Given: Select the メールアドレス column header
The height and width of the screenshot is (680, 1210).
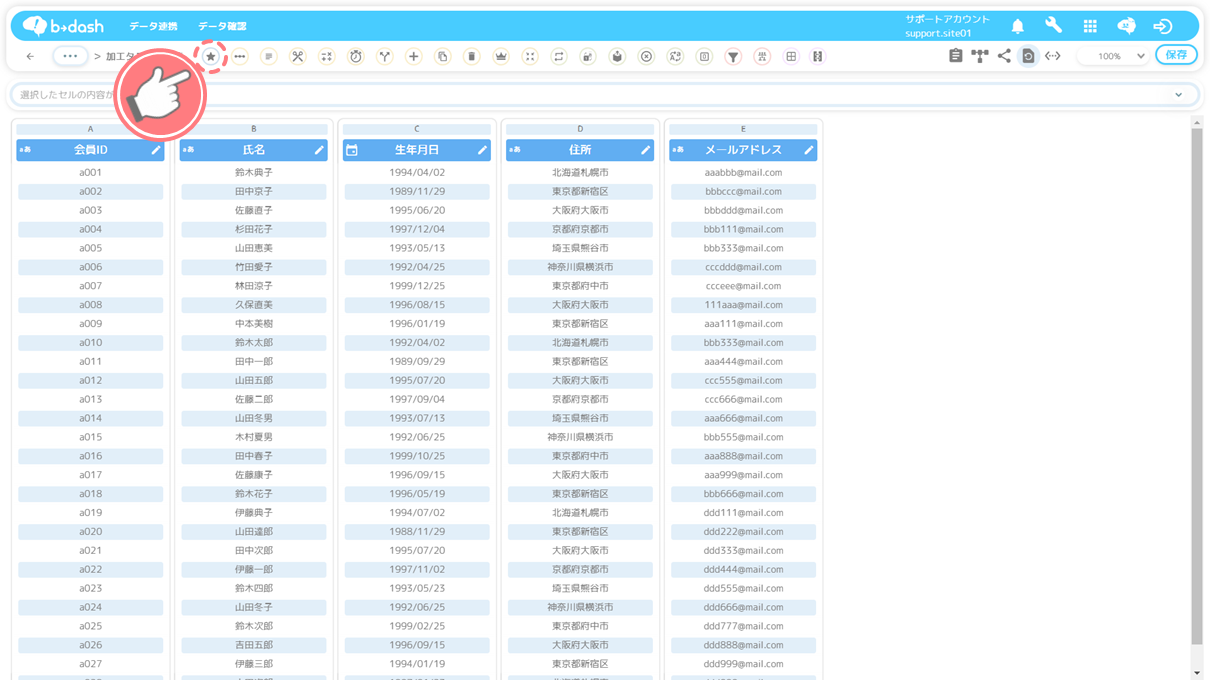Looking at the screenshot, I should [x=743, y=150].
